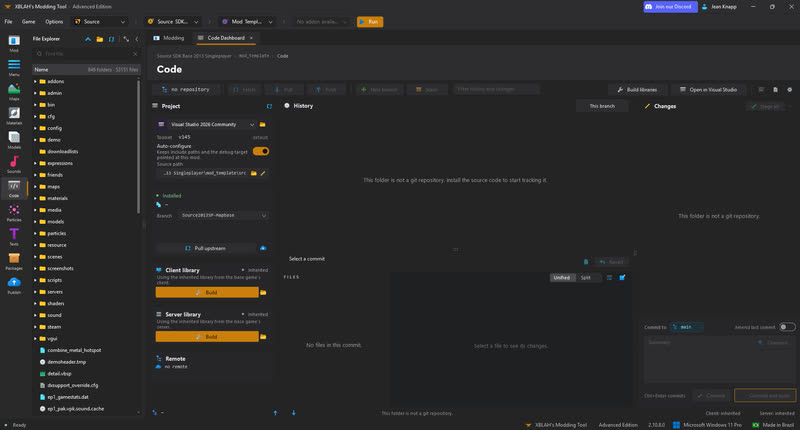Expand the materials folder

tap(35, 198)
